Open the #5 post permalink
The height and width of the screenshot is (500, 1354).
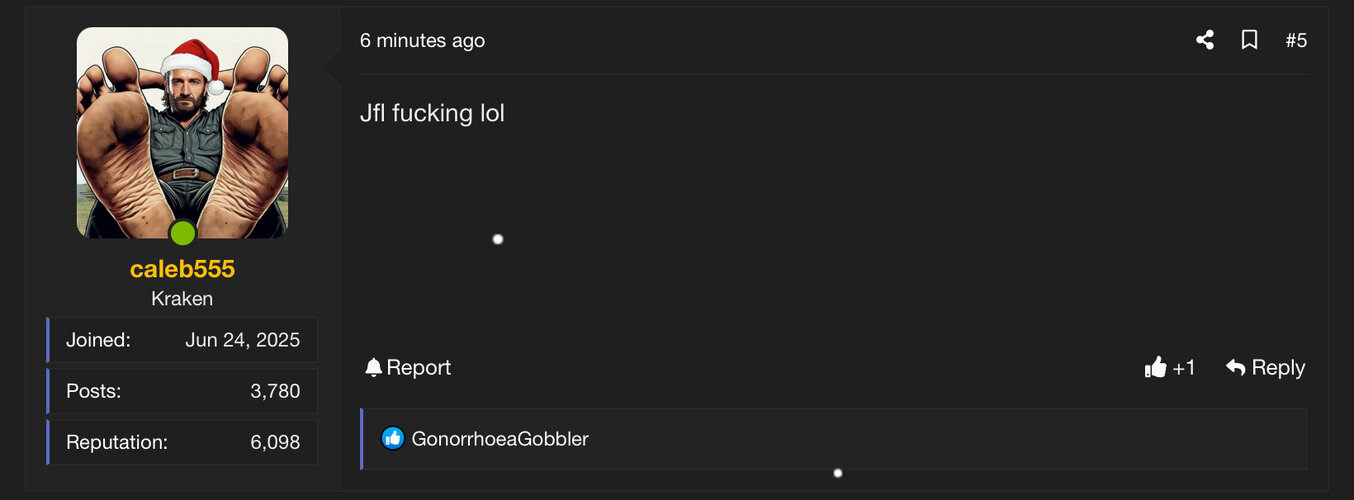[x=1296, y=40]
